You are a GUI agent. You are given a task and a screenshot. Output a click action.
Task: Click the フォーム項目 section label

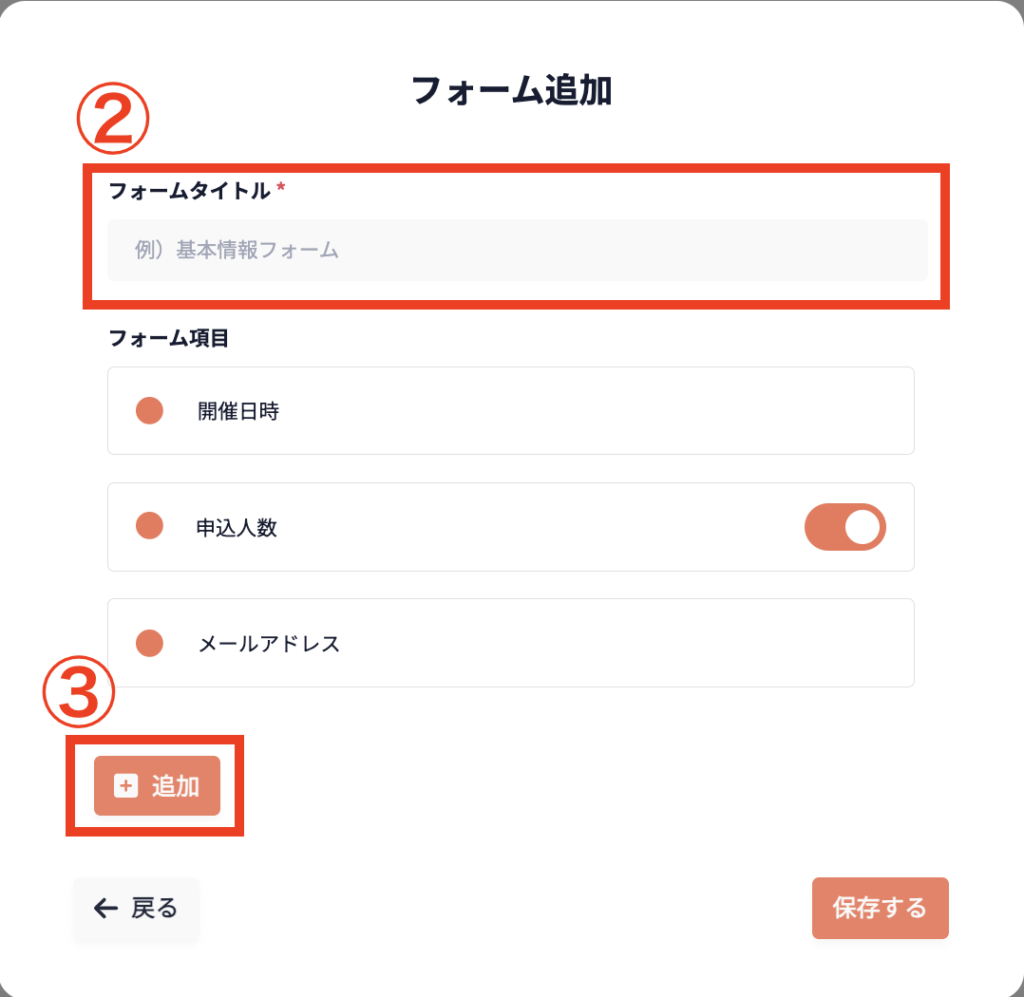(168, 338)
